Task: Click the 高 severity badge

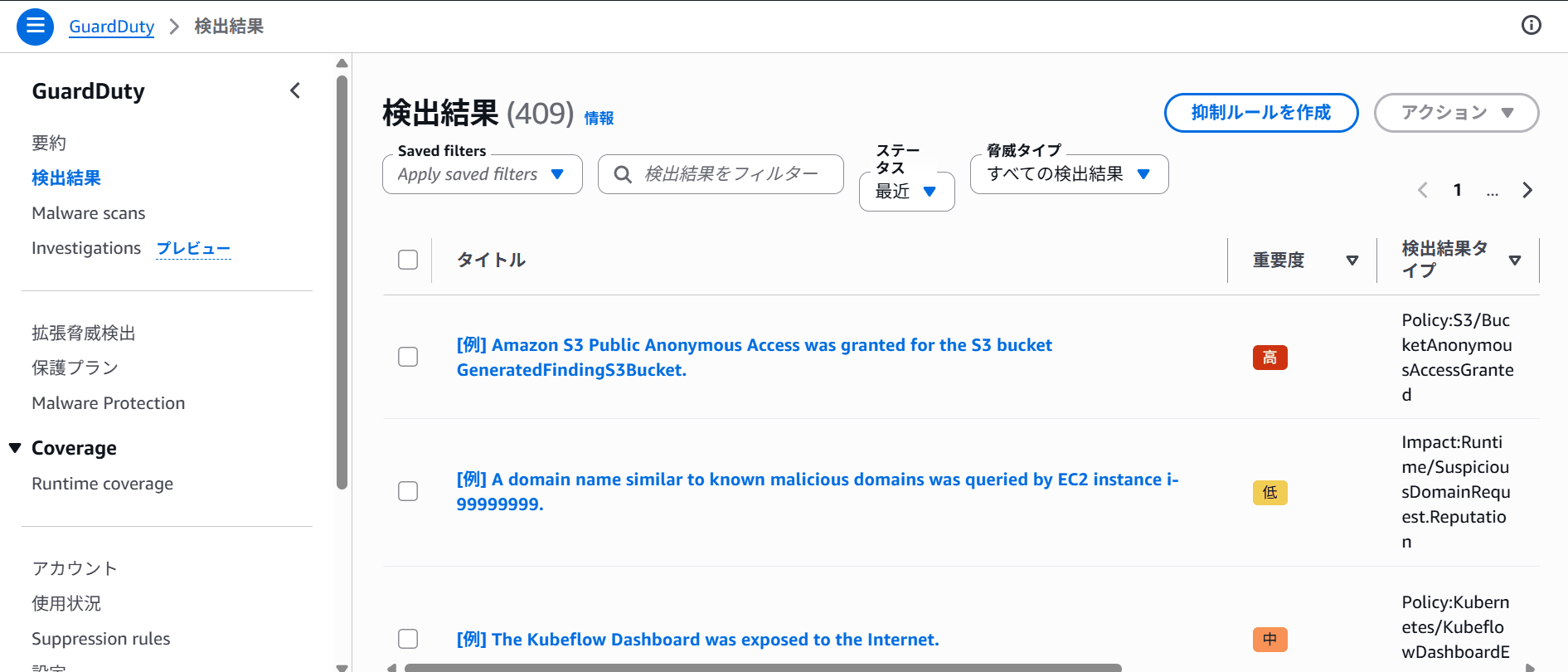Action: tap(1269, 358)
